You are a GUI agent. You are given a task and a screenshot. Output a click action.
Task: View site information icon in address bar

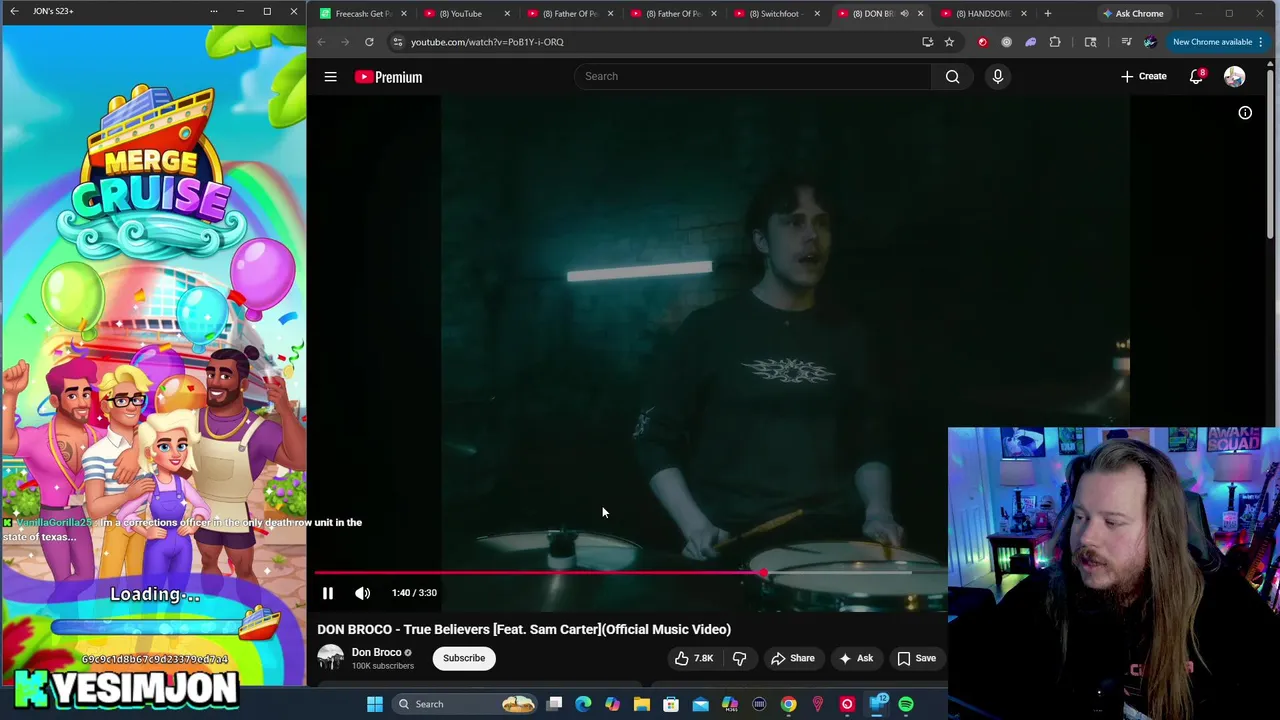click(398, 42)
